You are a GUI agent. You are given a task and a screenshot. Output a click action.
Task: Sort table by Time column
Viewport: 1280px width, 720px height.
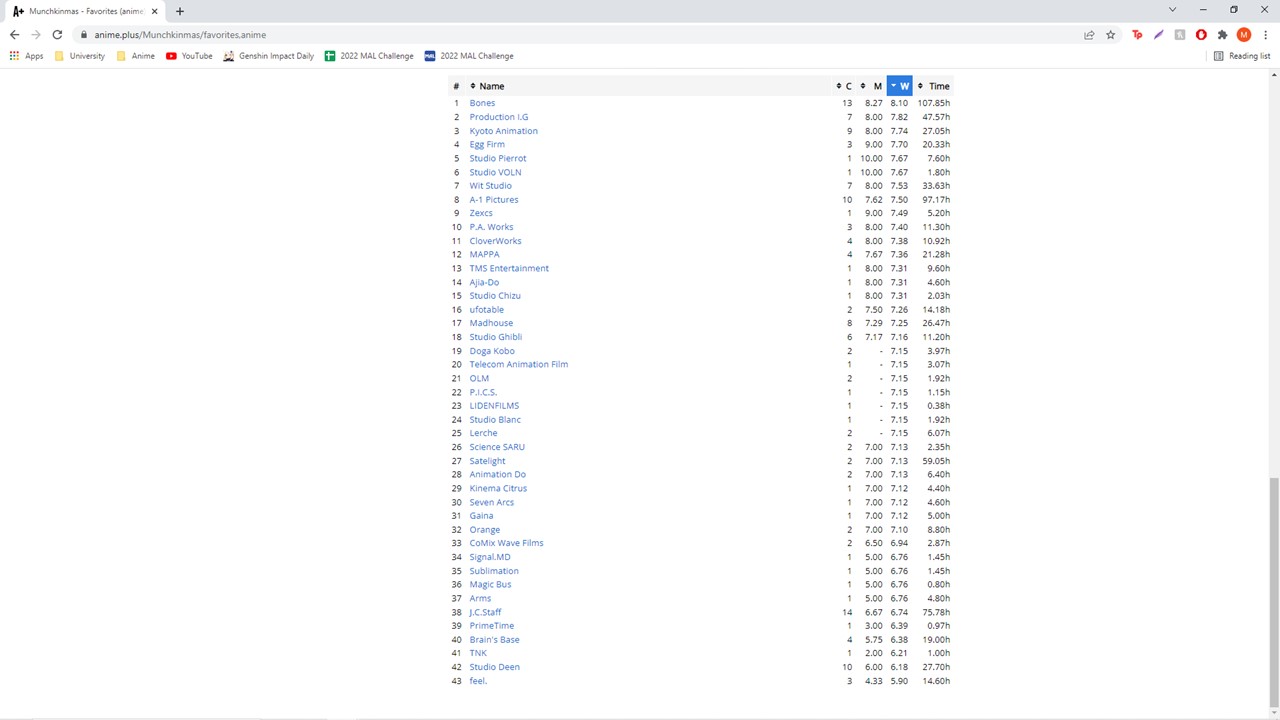click(x=938, y=86)
